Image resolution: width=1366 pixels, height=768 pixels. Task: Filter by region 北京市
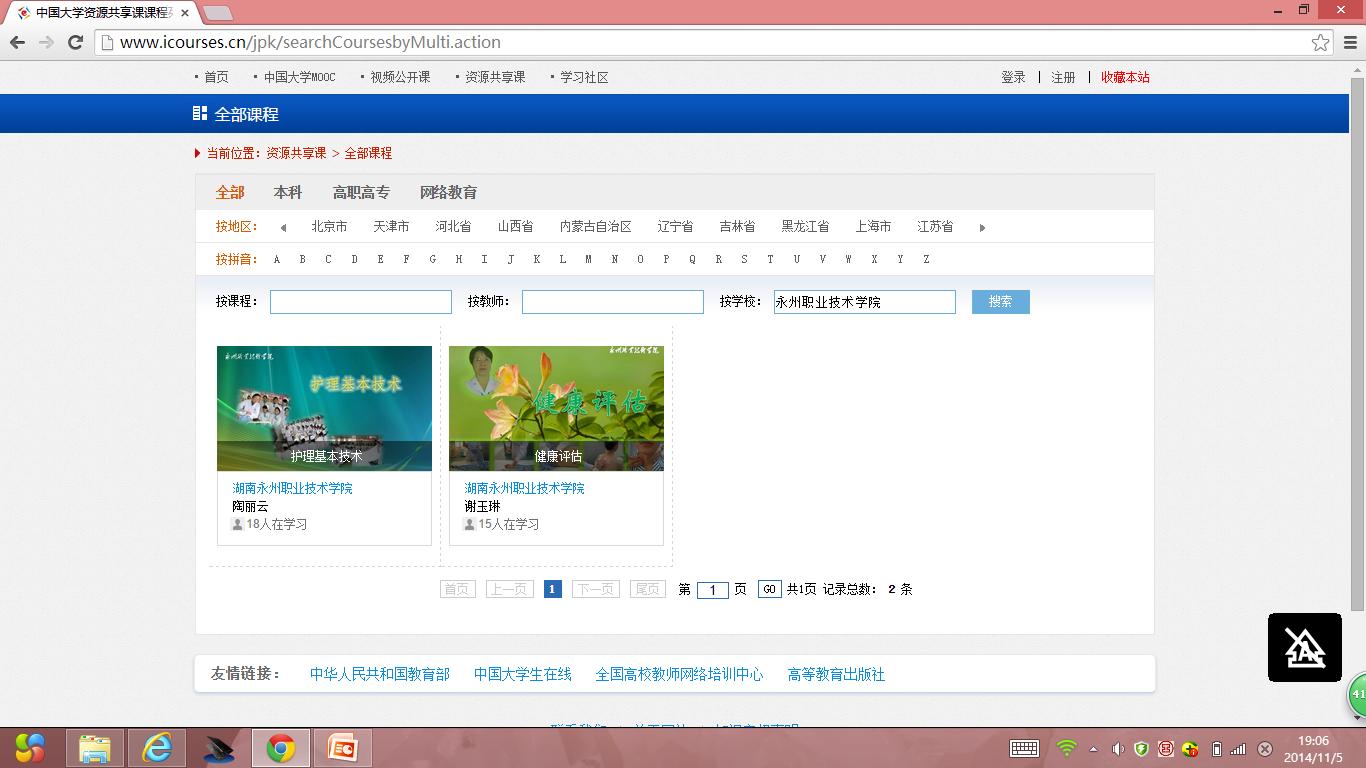click(x=329, y=227)
